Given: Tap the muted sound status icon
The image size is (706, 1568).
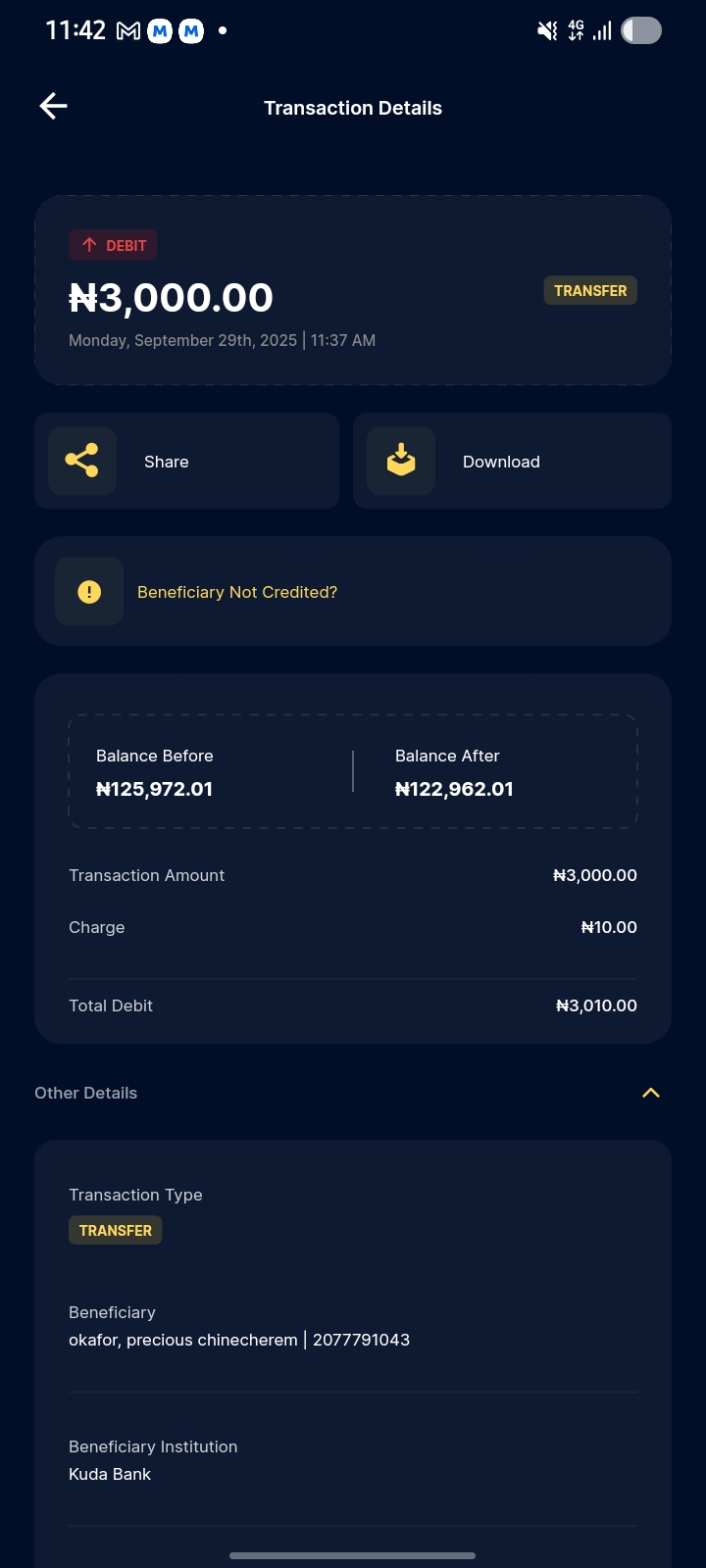Looking at the screenshot, I should 547,31.
